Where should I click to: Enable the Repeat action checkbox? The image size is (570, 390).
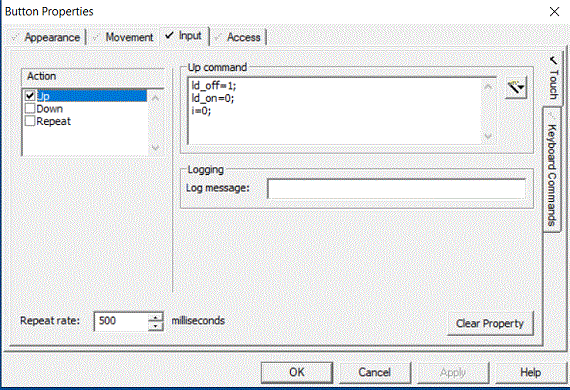coord(30,121)
